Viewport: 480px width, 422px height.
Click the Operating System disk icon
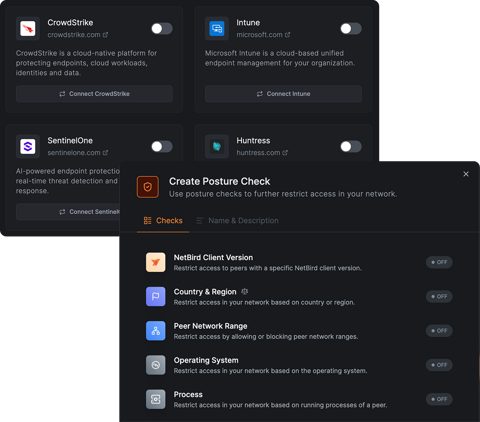156,365
